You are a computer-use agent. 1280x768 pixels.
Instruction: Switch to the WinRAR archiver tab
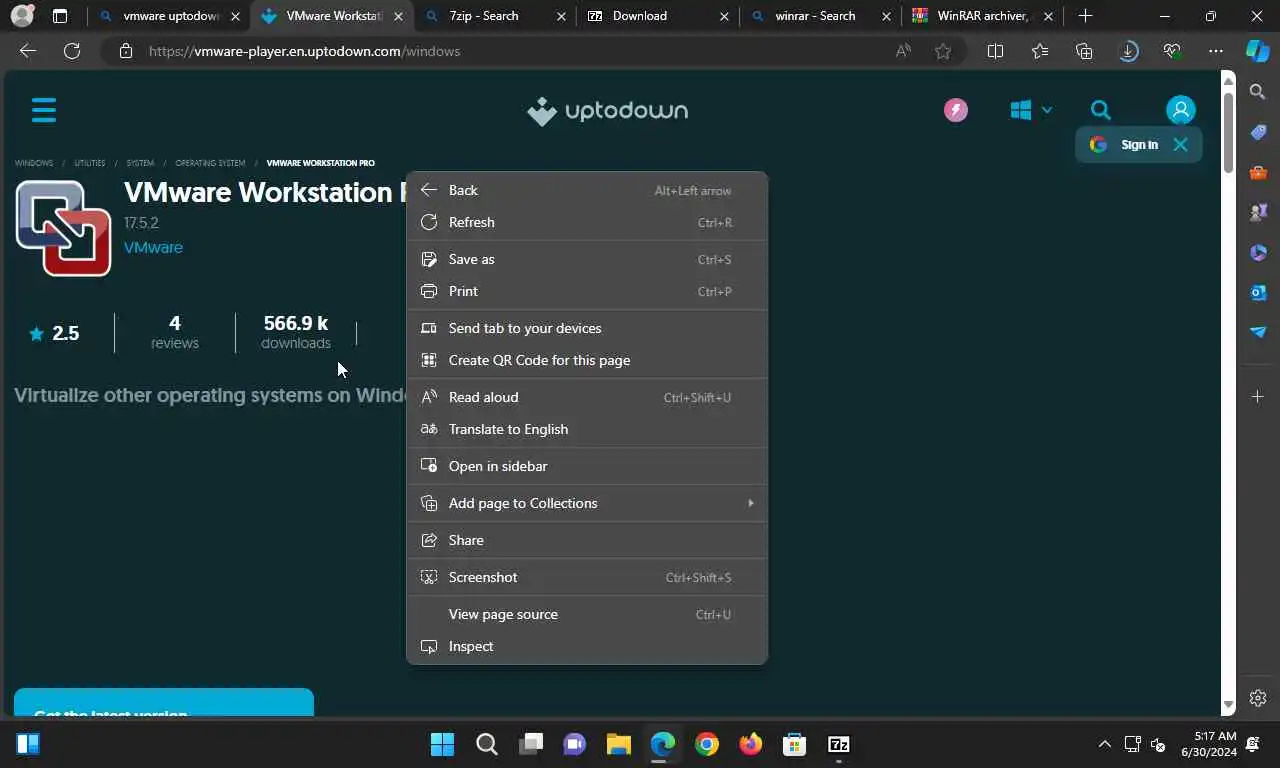982,16
